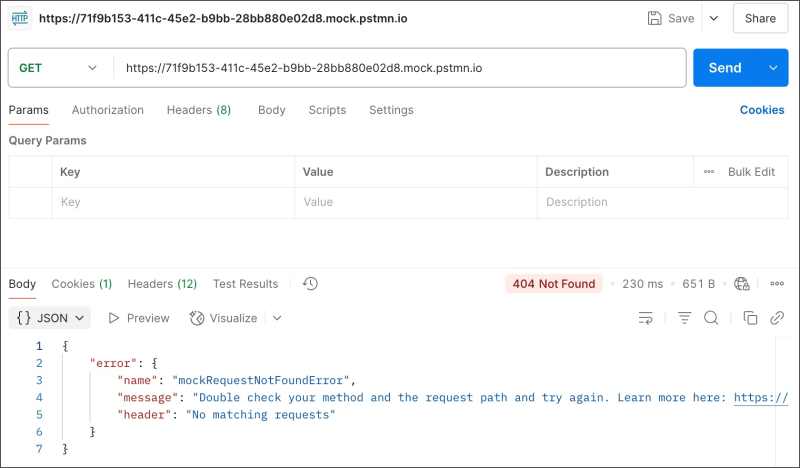This screenshot has height=468, width=800.
Task: Click the Share button
Action: 760,18
